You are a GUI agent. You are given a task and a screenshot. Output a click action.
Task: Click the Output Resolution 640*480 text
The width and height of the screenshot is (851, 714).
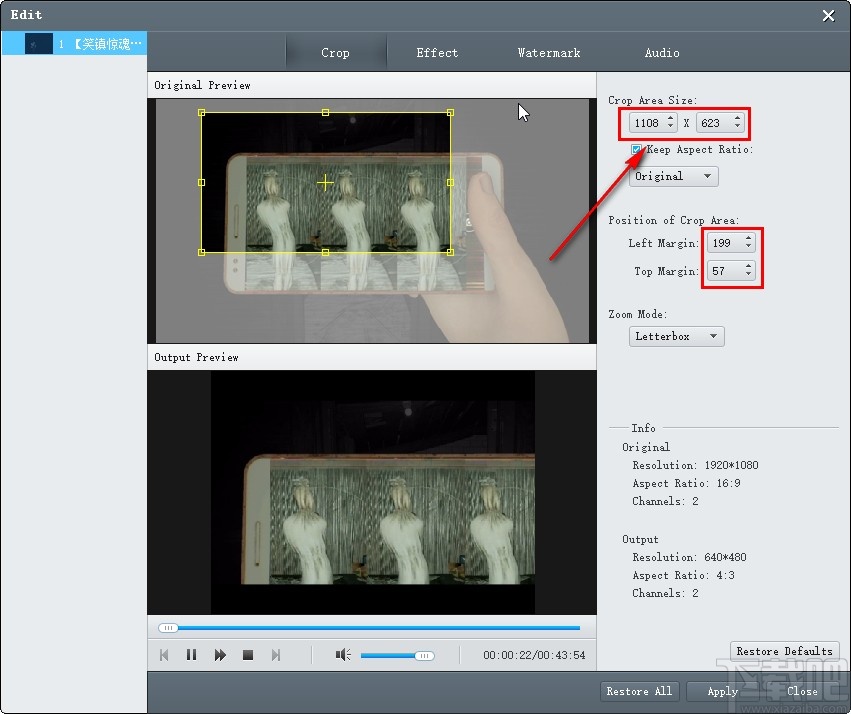689,557
